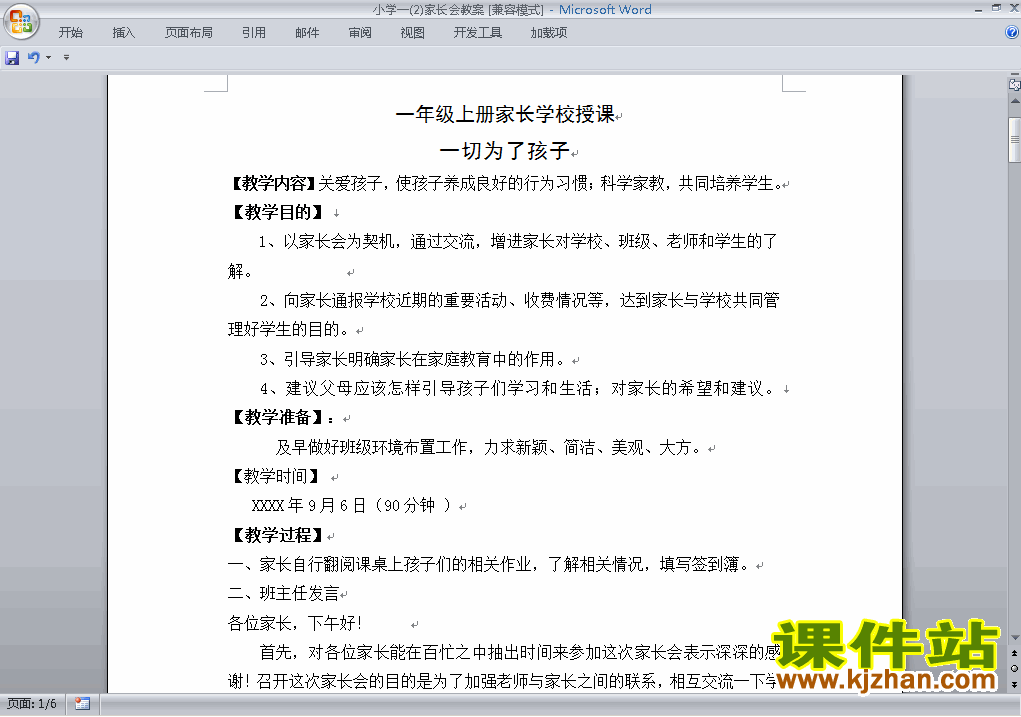
Task: Click the line 各位家长，下午好!
Action: coord(295,623)
